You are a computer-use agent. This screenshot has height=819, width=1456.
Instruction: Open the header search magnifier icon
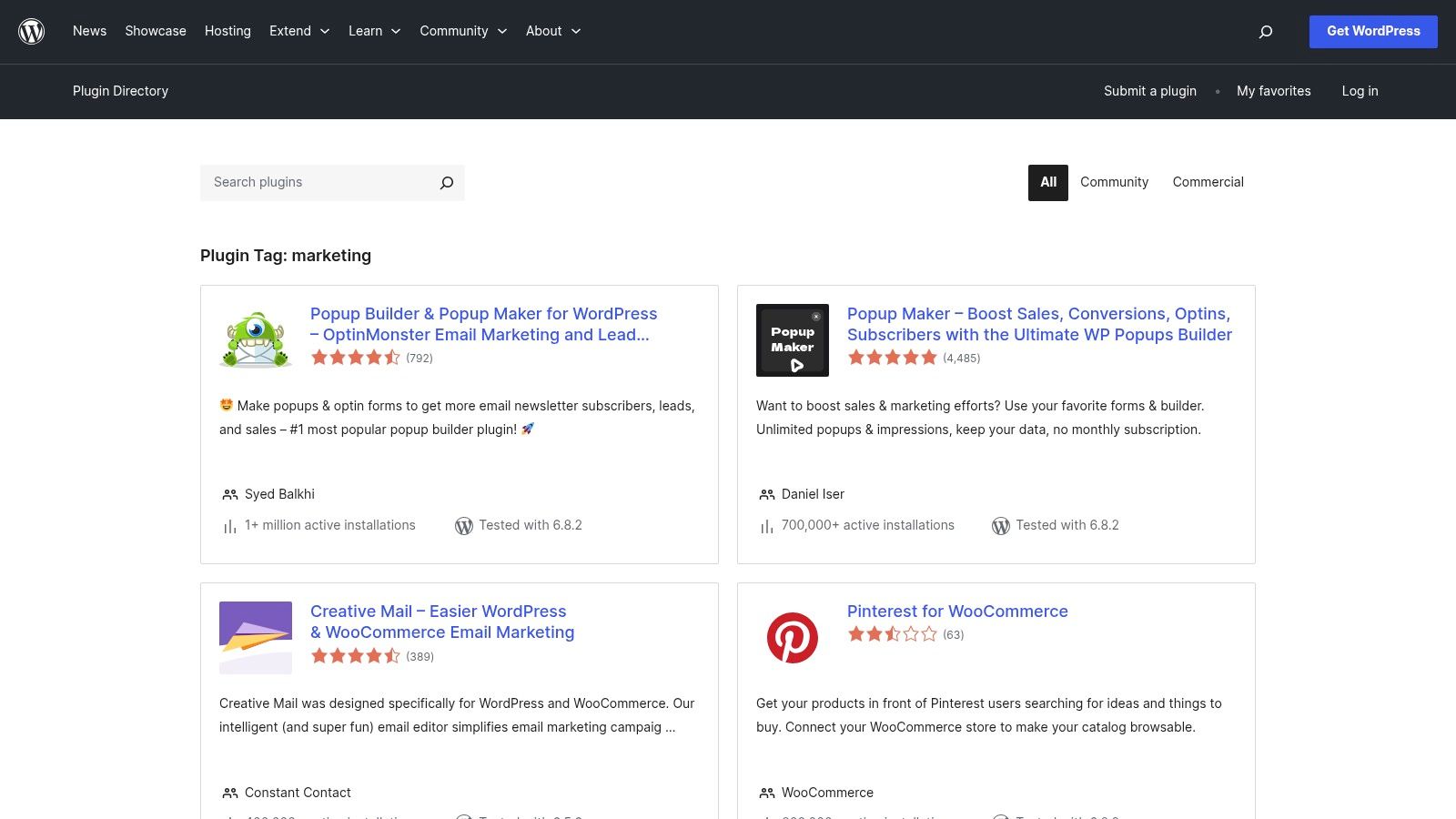click(1265, 32)
